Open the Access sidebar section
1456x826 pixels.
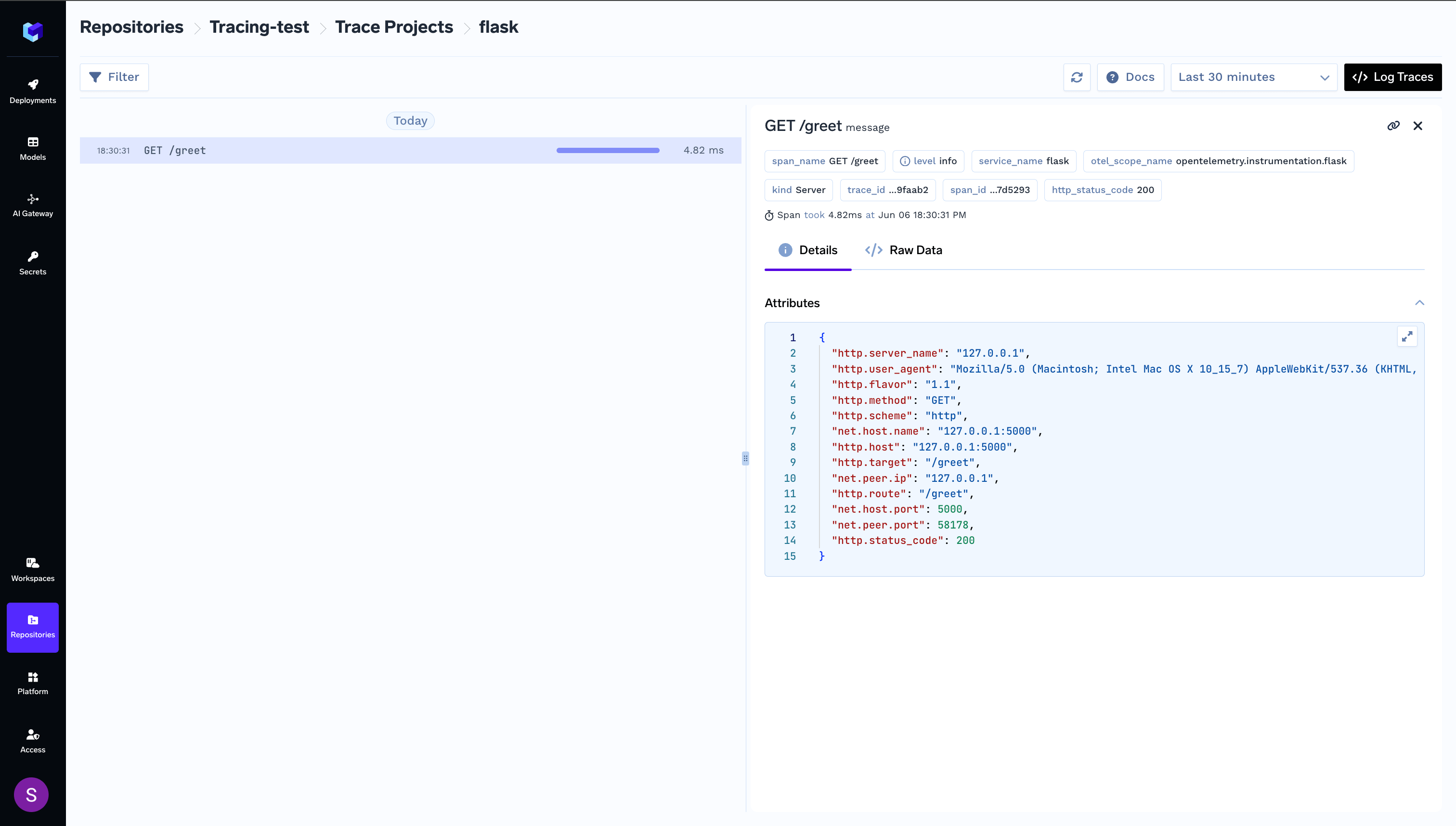32,740
